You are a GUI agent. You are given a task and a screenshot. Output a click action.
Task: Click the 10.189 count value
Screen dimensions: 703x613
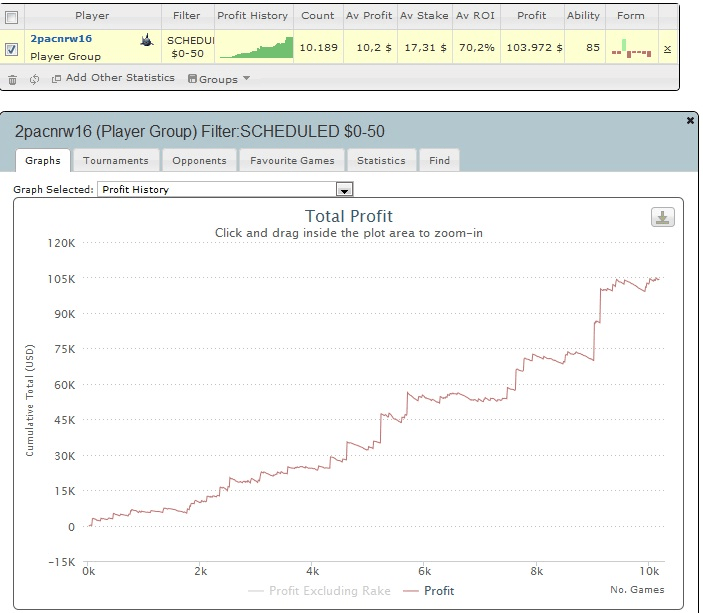pos(318,48)
